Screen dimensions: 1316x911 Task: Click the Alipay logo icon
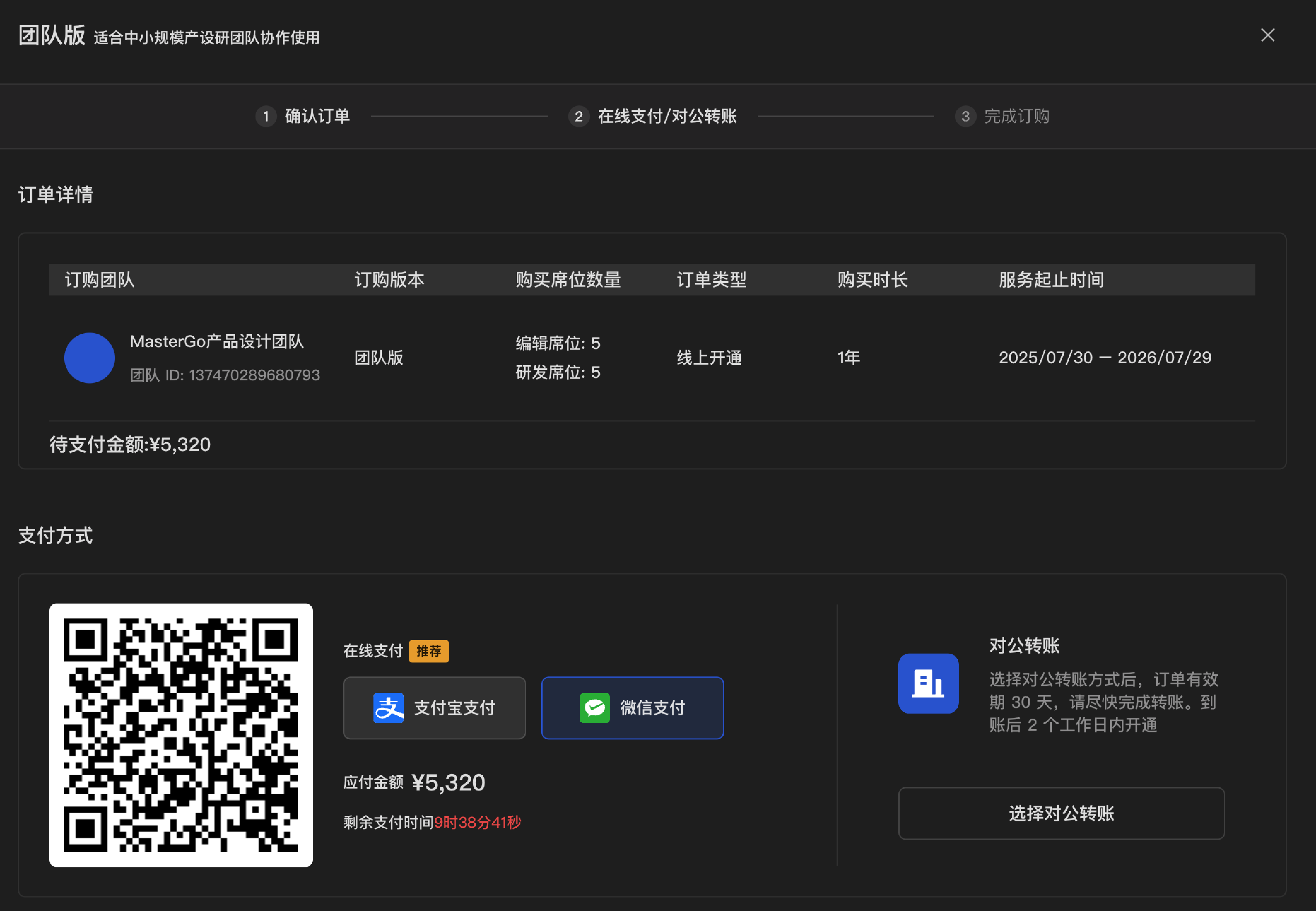coord(389,708)
